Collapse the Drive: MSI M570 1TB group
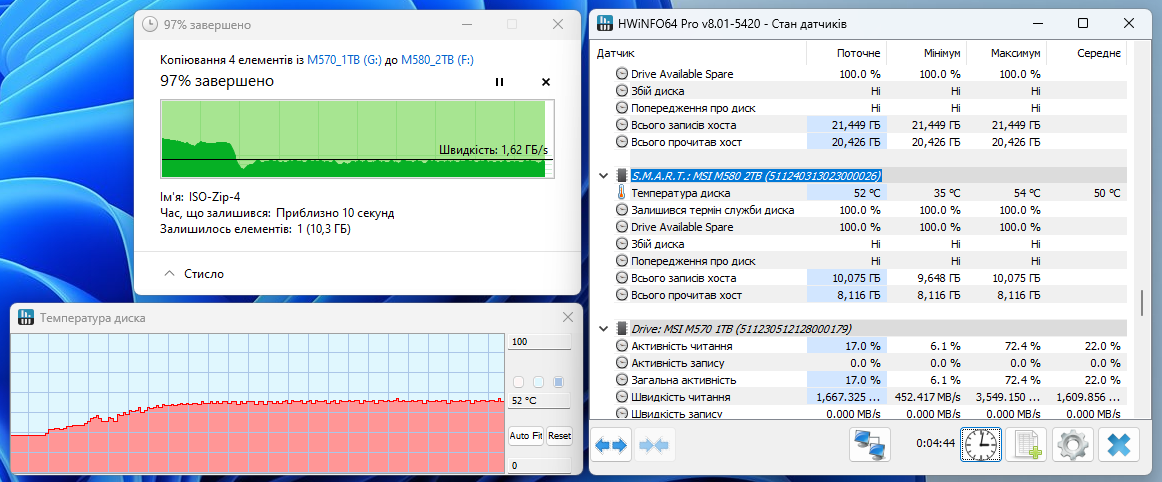This screenshot has width=1162, height=482. click(604, 328)
